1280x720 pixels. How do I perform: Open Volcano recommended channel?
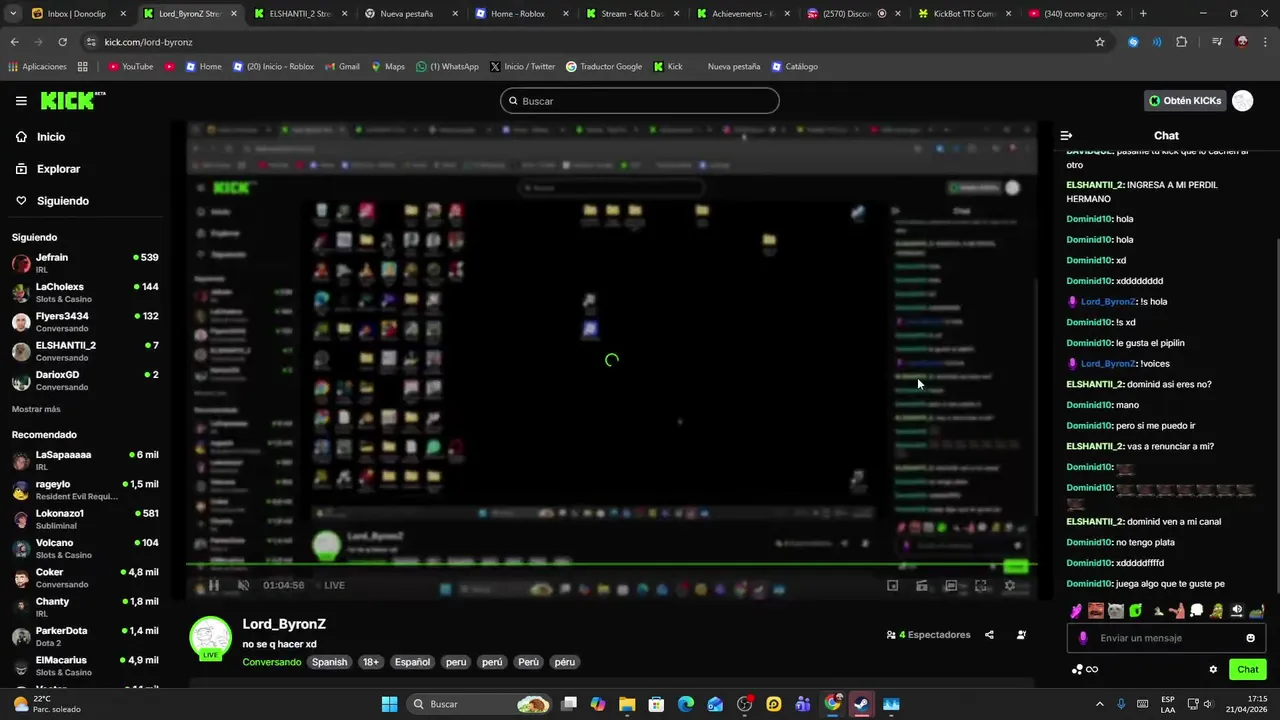pos(85,548)
